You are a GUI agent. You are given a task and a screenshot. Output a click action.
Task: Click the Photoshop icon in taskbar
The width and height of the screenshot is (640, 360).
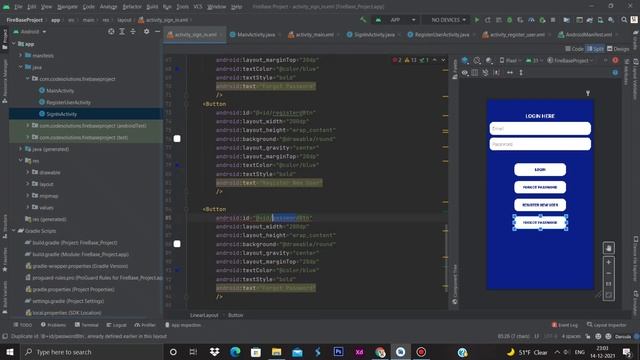[338, 352]
